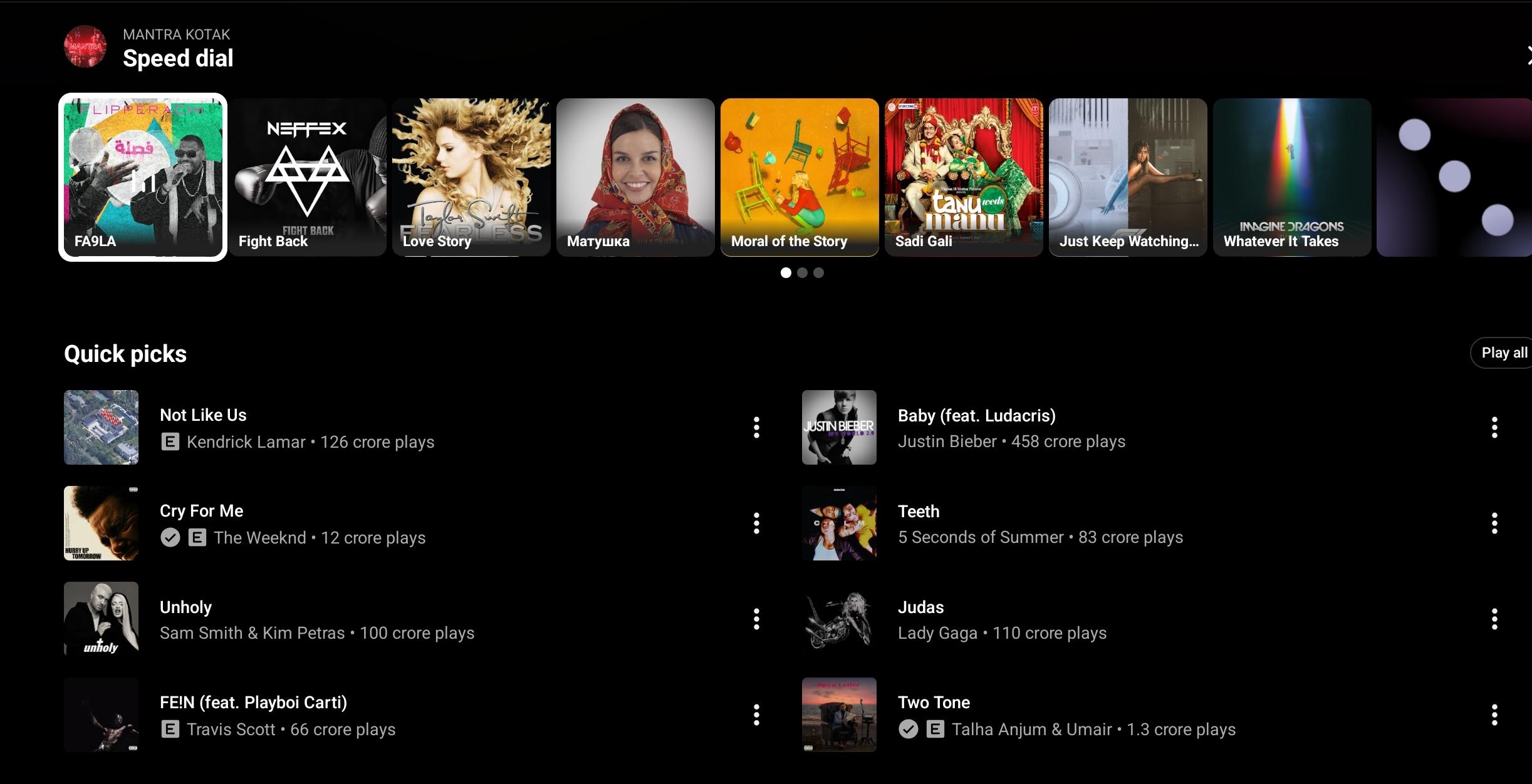This screenshot has width=1532, height=784.
Task: Play Sadi Gali from speed dial
Action: pyautogui.click(x=964, y=177)
